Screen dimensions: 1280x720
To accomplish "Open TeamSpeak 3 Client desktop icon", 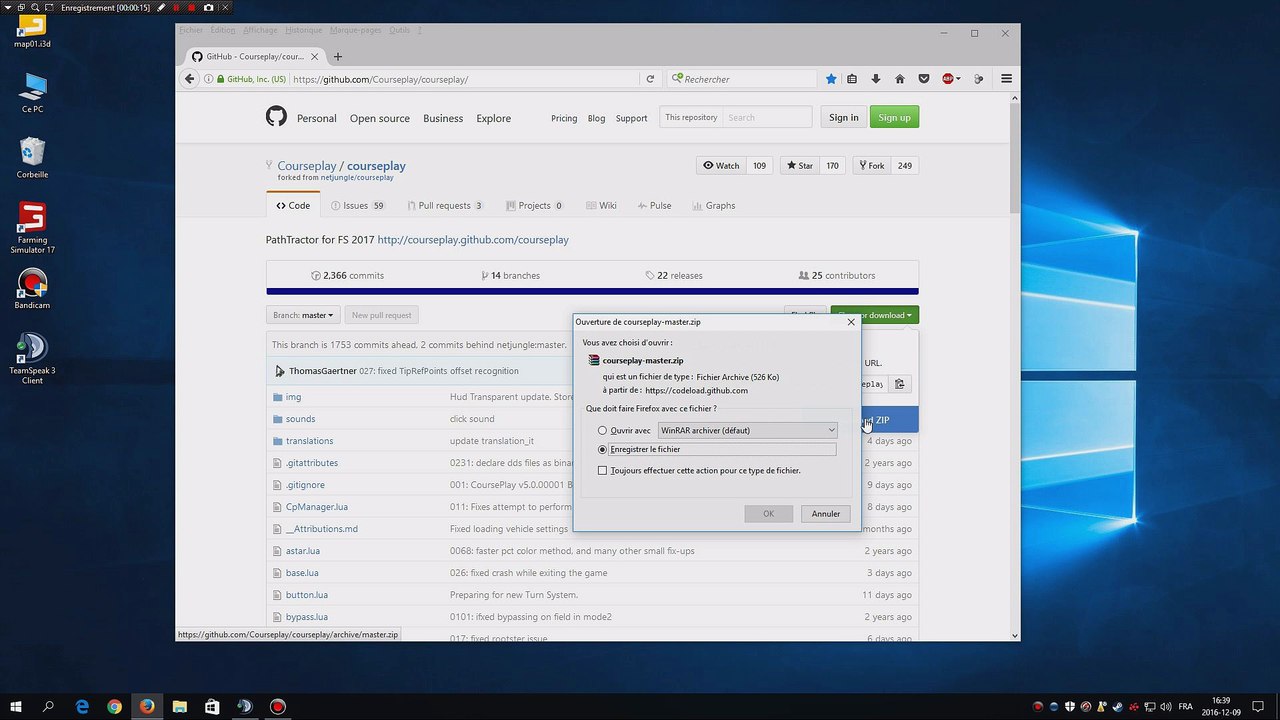I will click(x=32, y=358).
